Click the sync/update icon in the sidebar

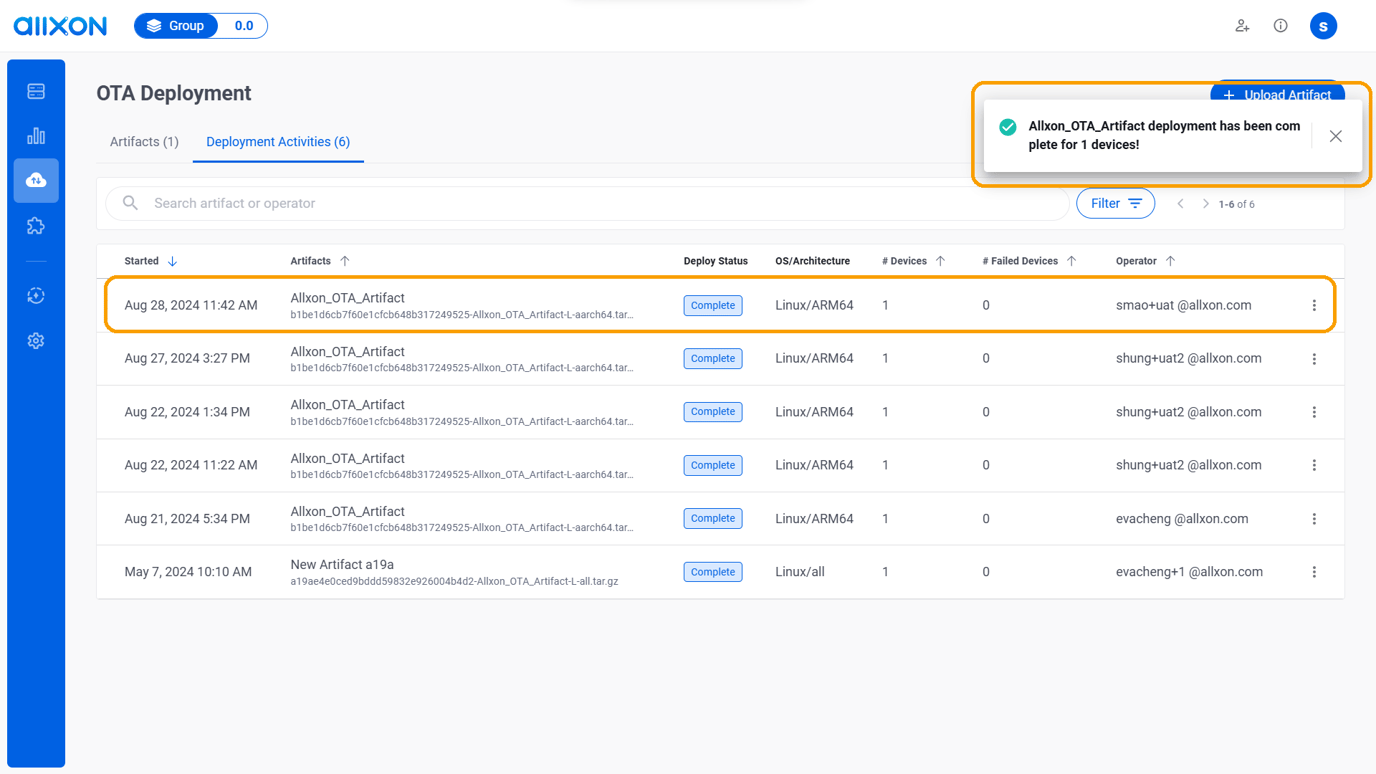36,295
